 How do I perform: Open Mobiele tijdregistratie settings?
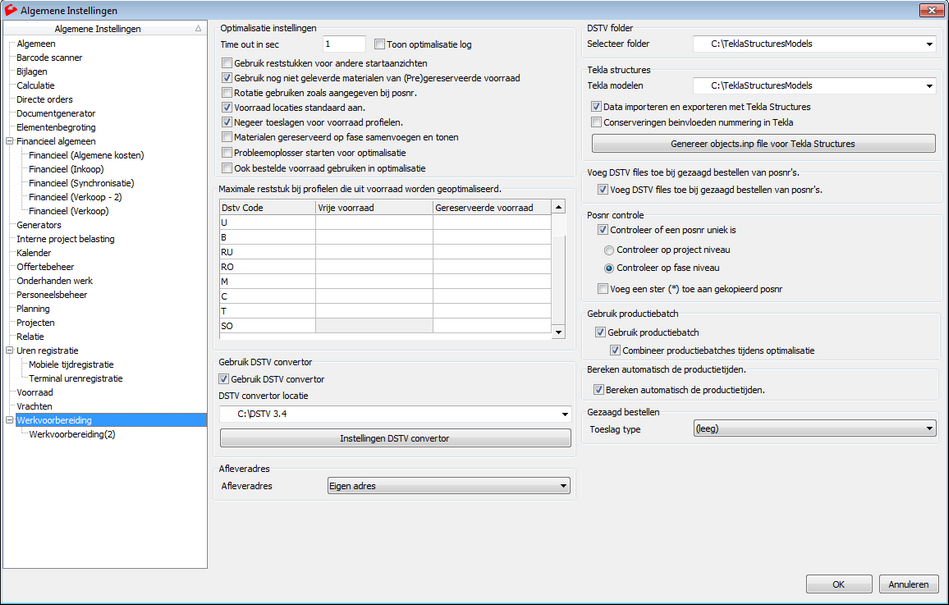pos(71,364)
